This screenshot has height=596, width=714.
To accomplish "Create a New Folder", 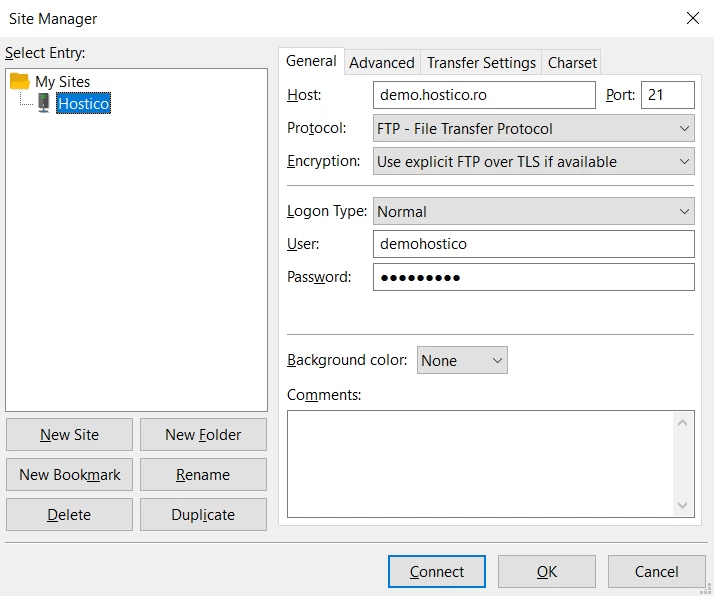I will pos(203,435).
